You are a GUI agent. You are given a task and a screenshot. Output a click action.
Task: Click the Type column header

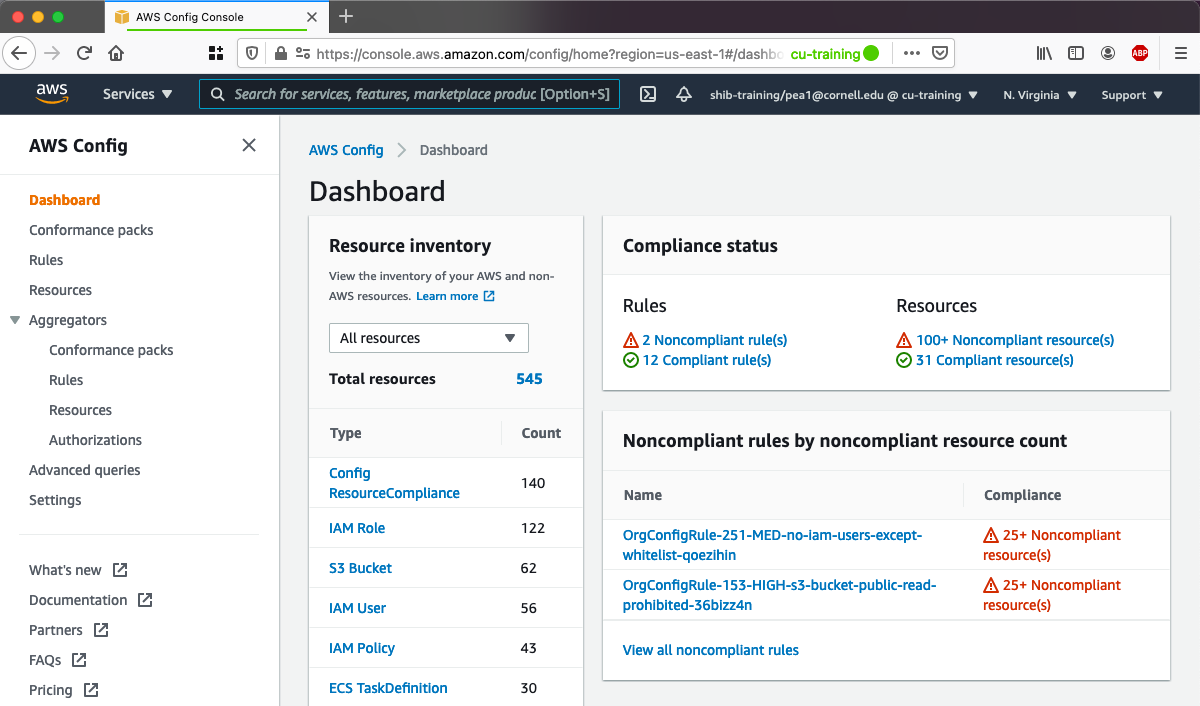[x=346, y=433]
